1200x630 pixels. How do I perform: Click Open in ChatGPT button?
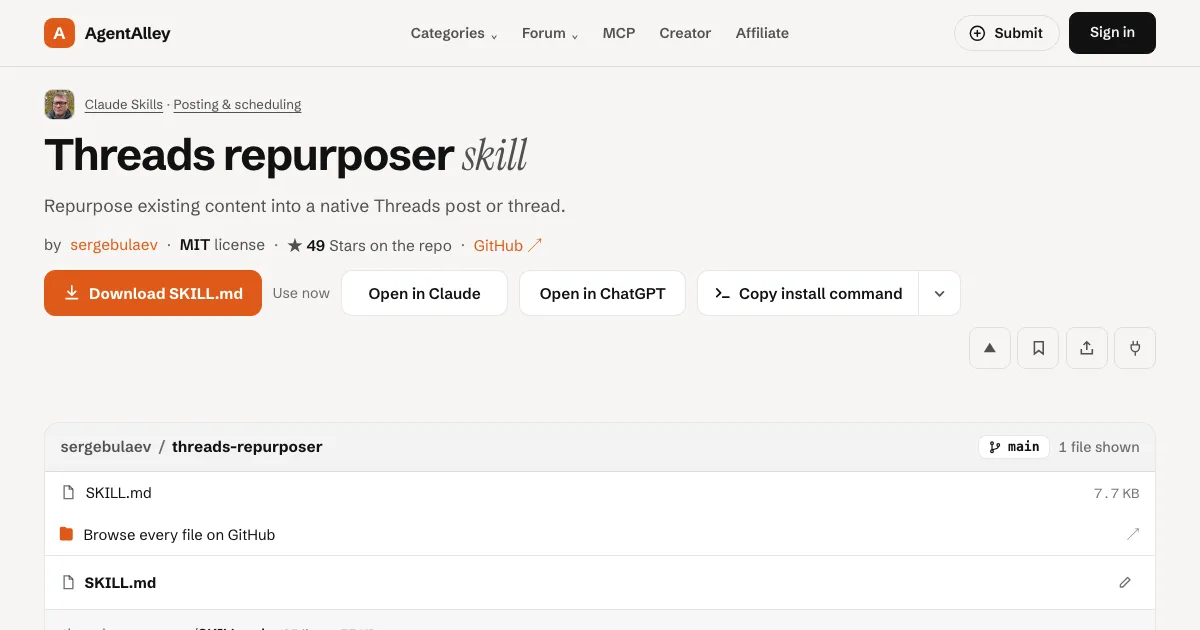tap(602, 293)
